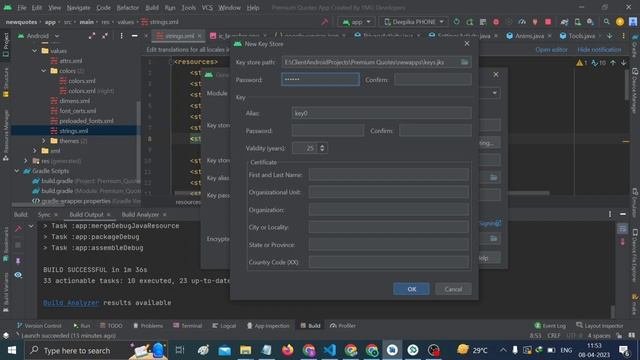Open Visual Studio Code from taskbar

[x=329, y=350]
